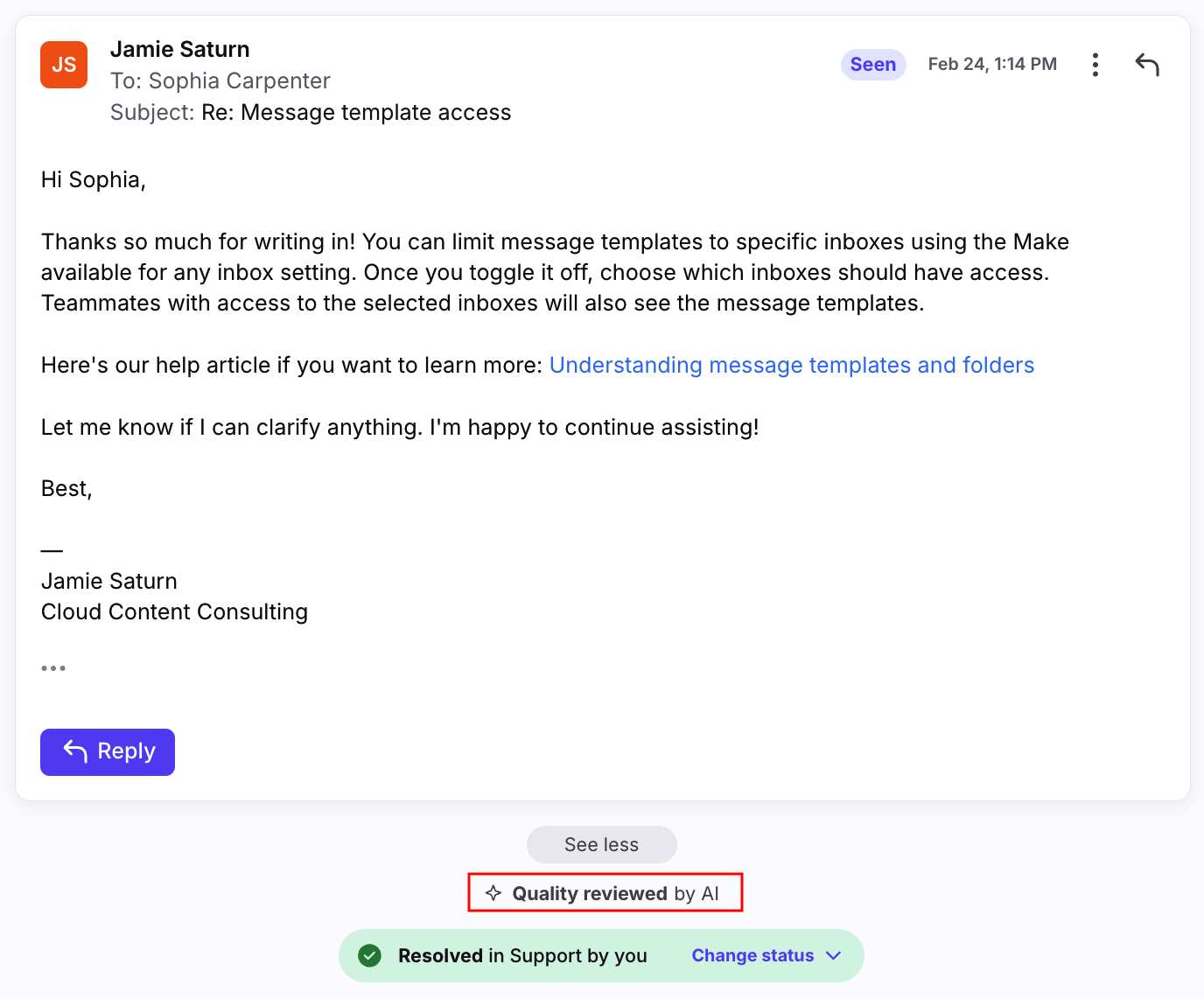1204x999 pixels.
Task: Open the three-dot message options menu
Action: tap(1095, 65)
